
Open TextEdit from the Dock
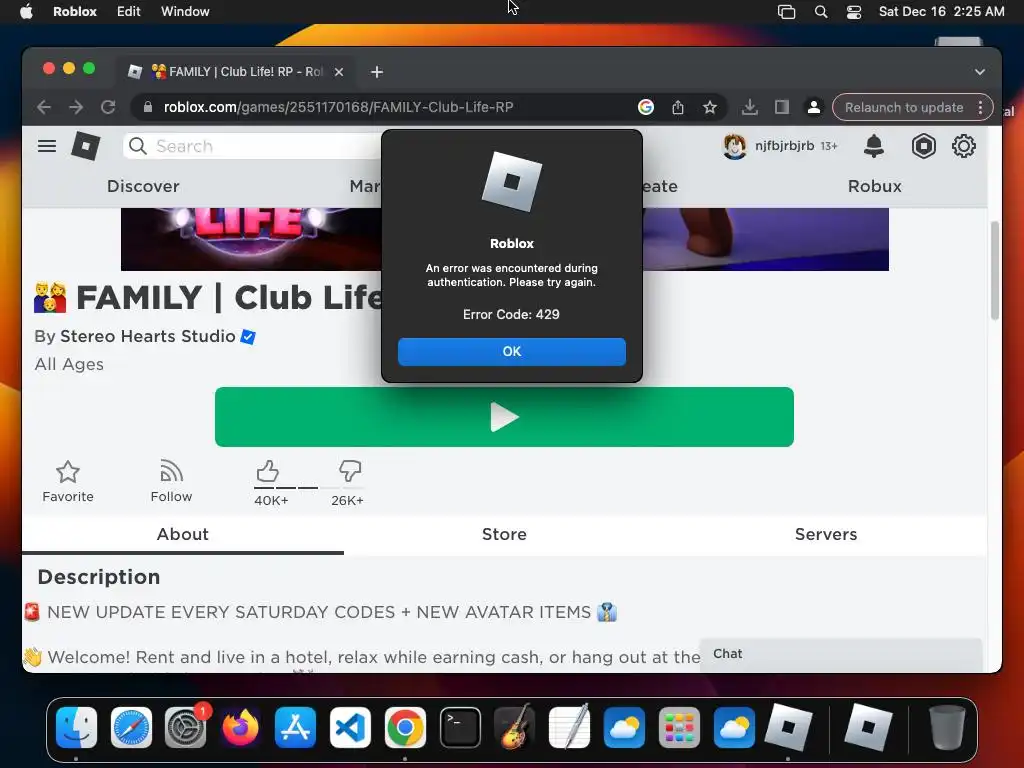tap(569, 727)
